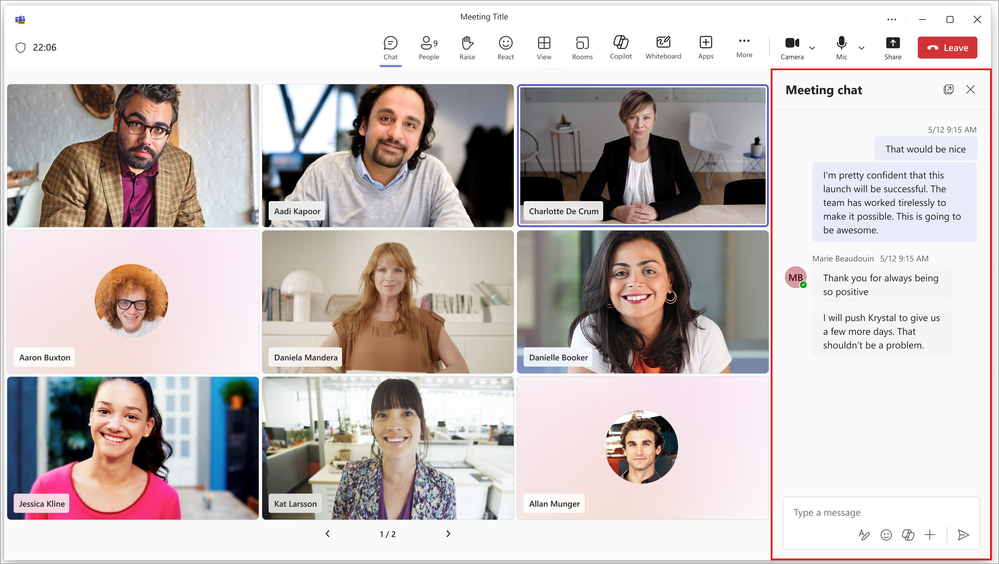999x564 pixels.
Task: Click the Type a message field
Action: pos(880,512)
